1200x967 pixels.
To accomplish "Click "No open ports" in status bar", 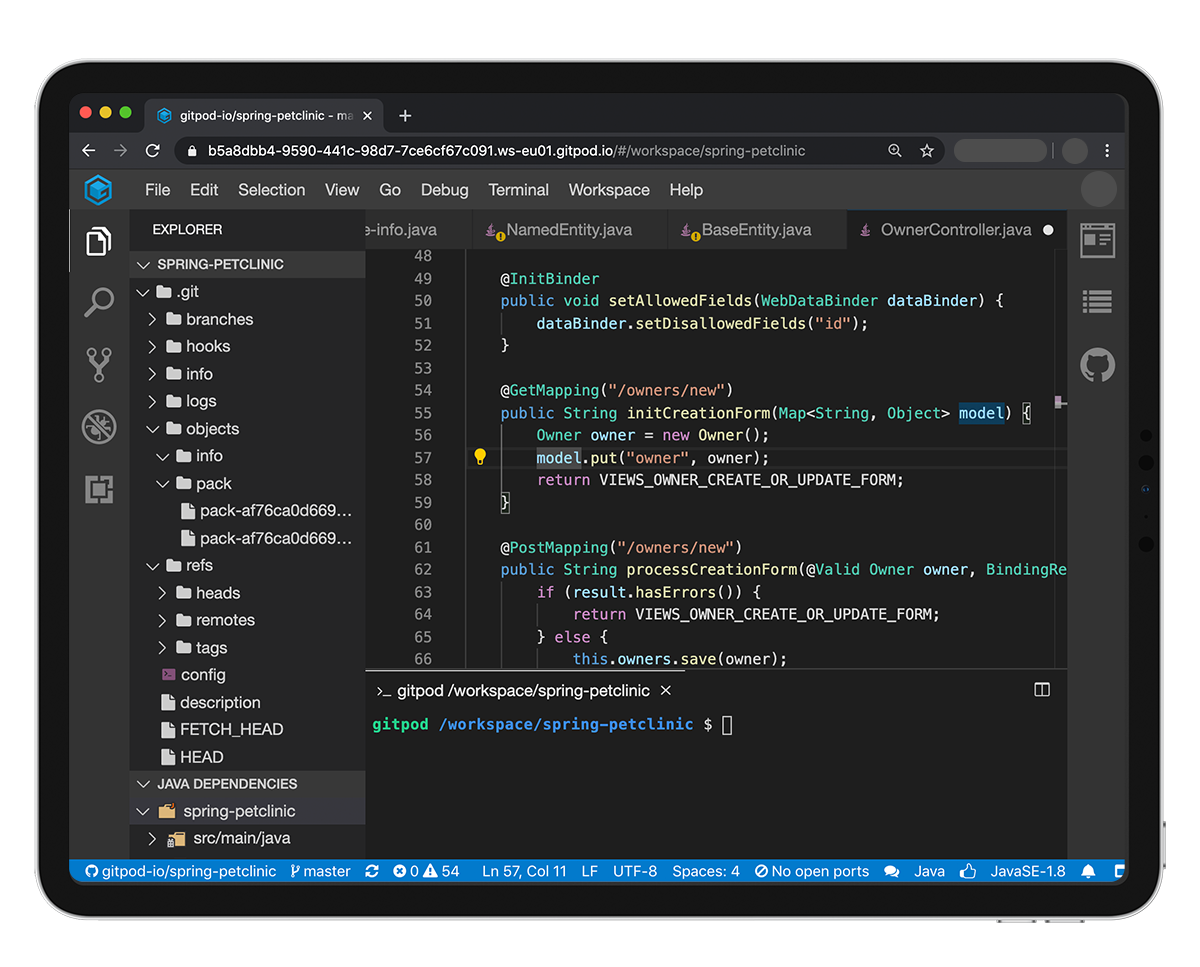I will (x=812, y=871).
